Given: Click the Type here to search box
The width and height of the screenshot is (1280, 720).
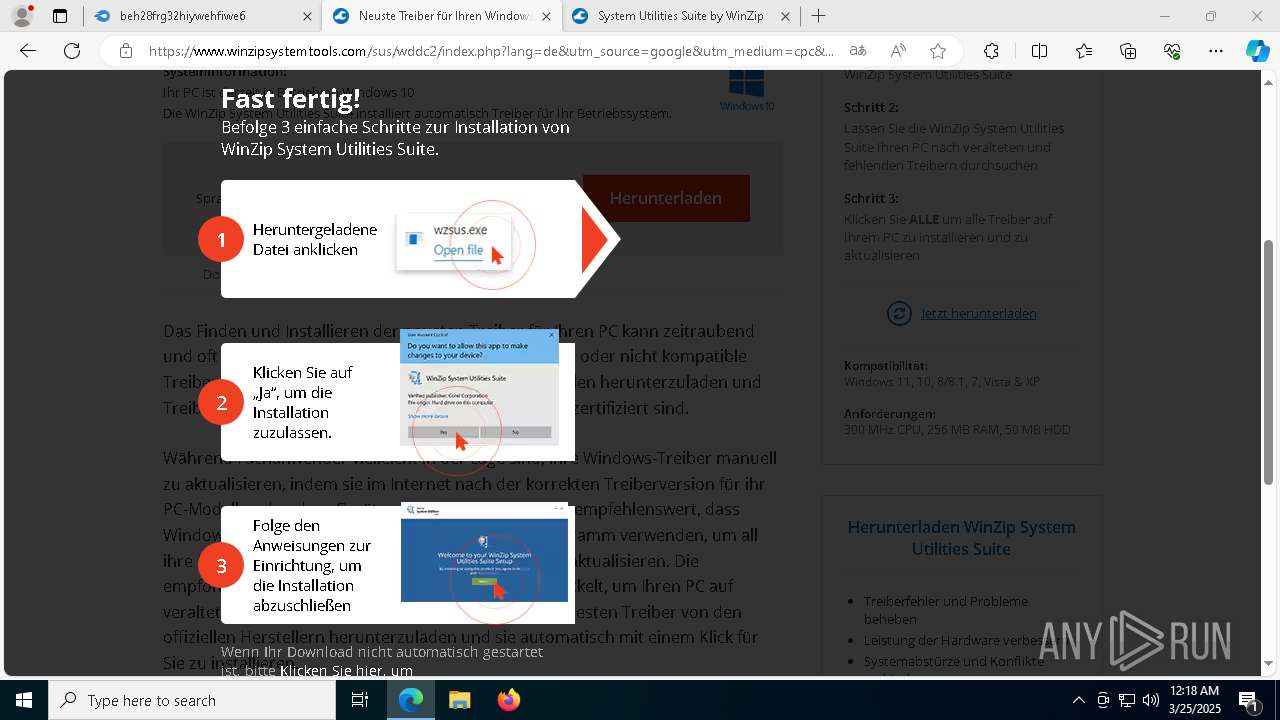Looking at the screenshot, I should click(x=192, y=700).
